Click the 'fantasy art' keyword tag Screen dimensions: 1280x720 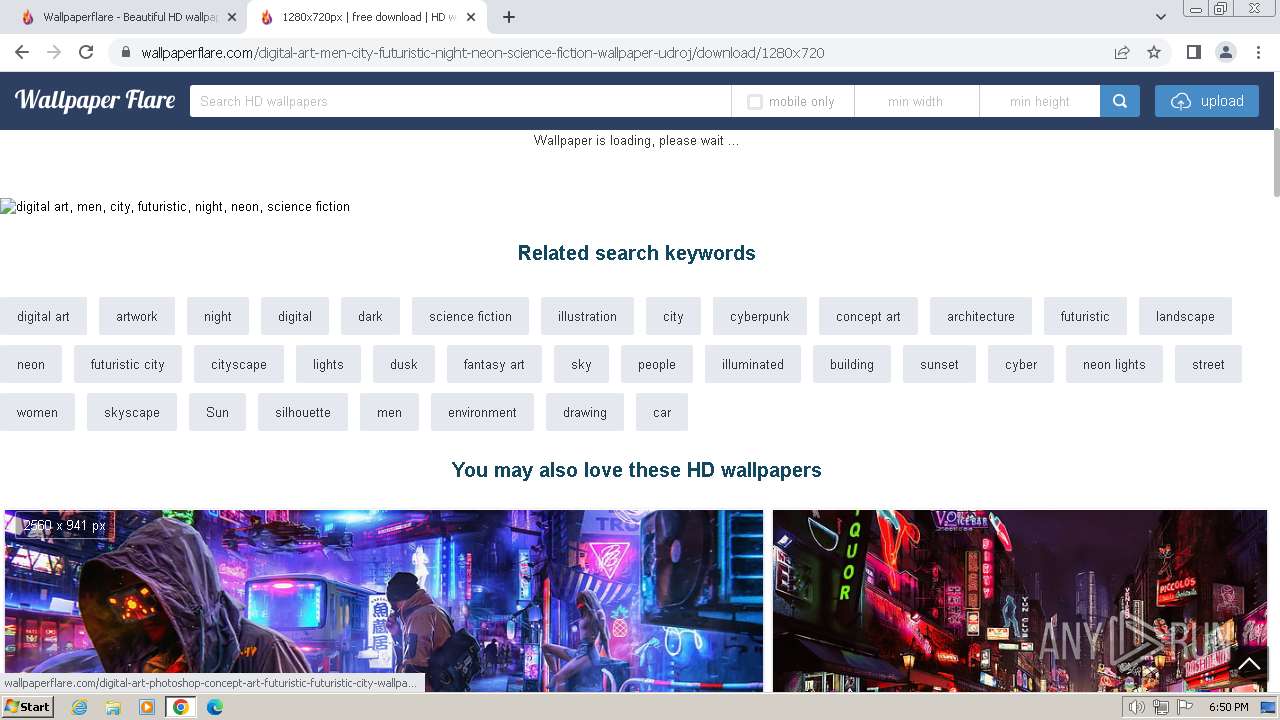tap(494, 364)
